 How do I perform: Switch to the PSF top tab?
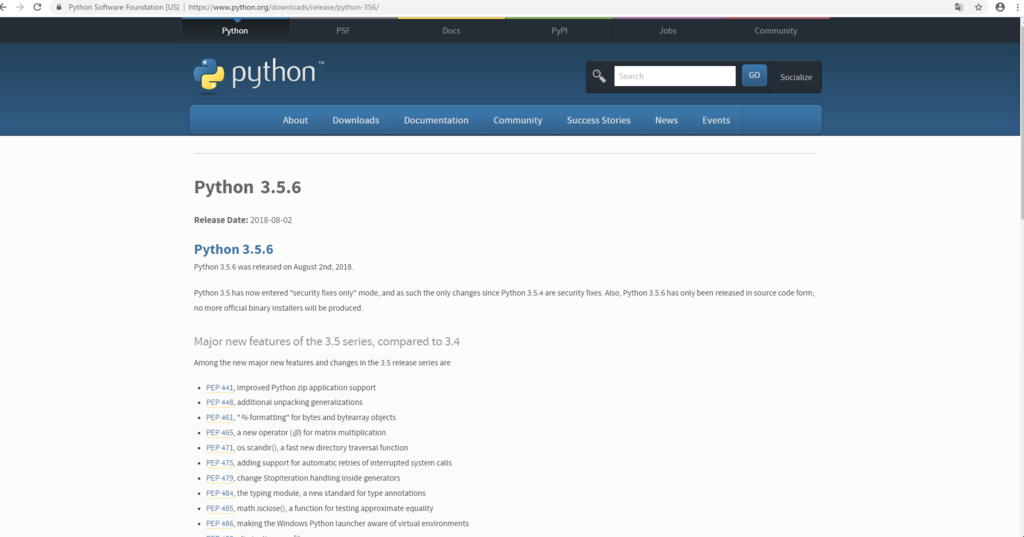(x=343, y=31)
